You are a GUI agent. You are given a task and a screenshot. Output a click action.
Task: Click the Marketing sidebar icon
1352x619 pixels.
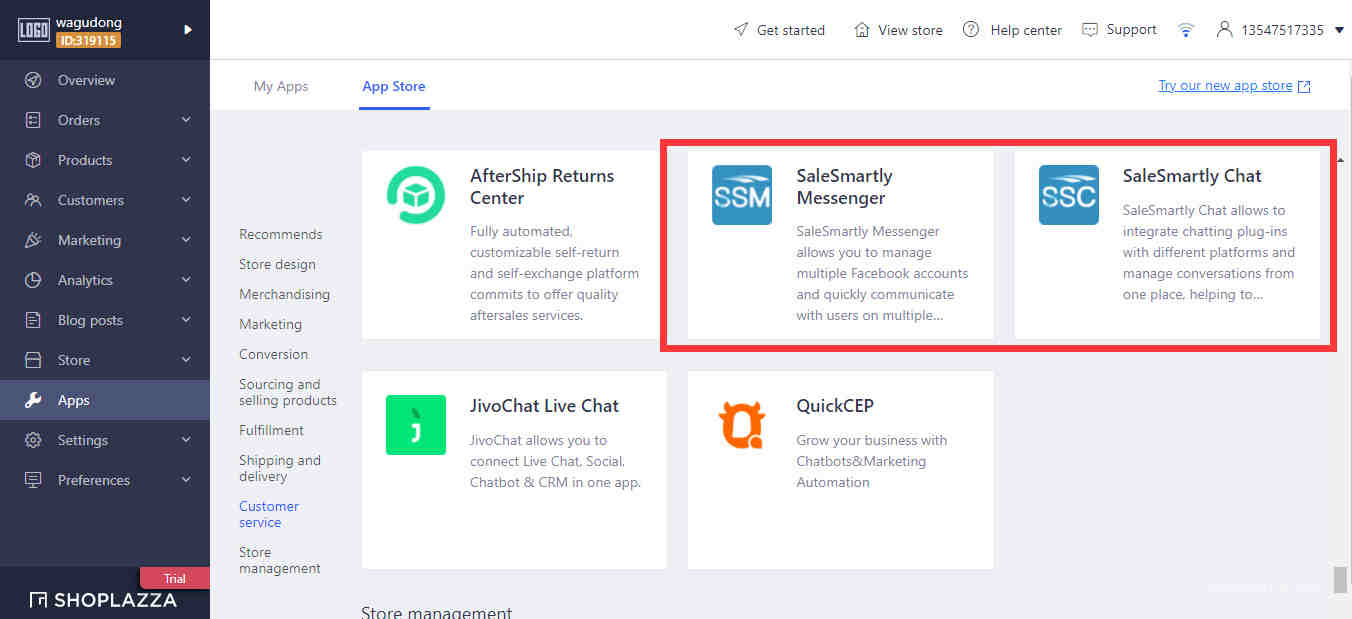coord(33,240)
